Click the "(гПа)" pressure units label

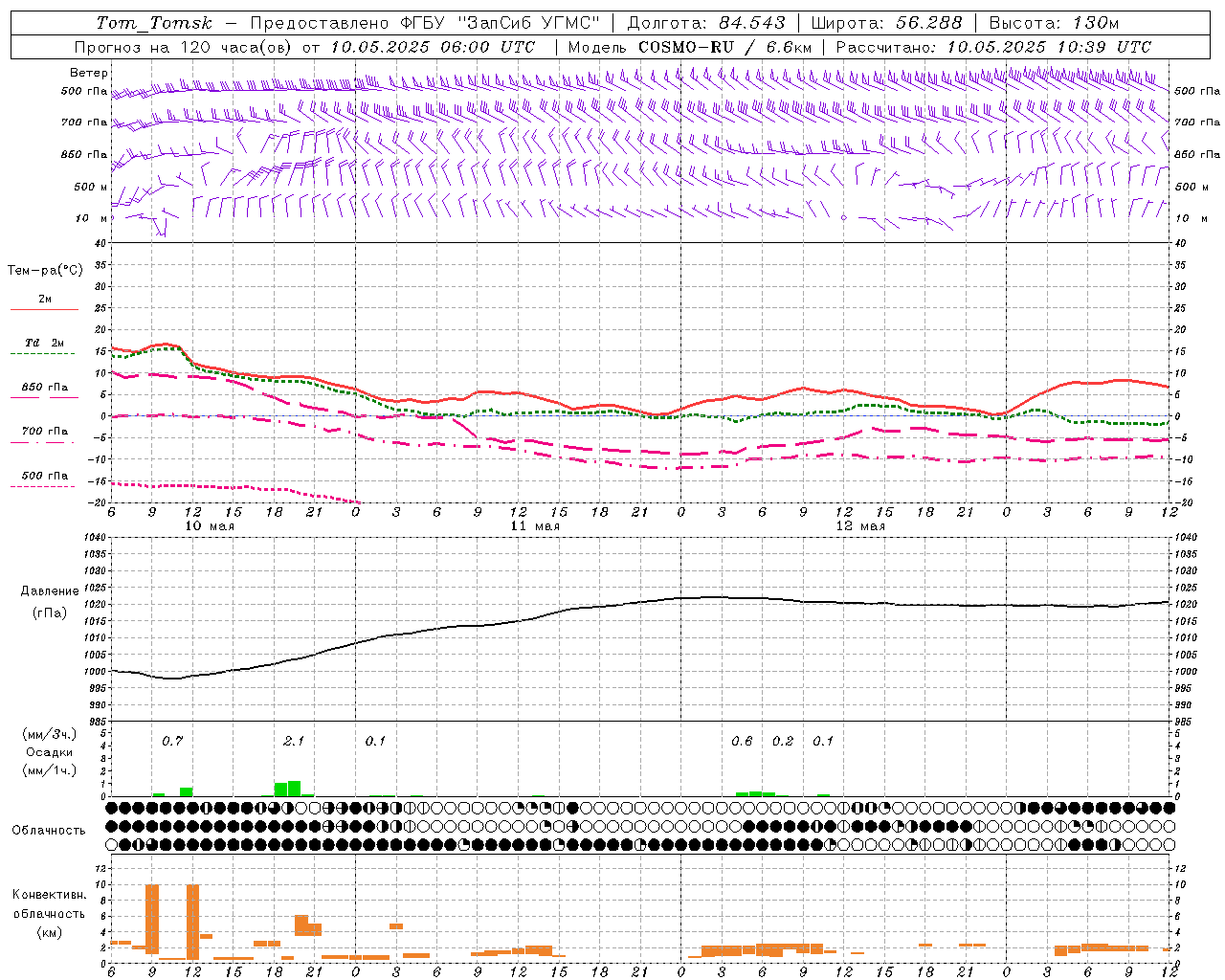tap(50, 613)
